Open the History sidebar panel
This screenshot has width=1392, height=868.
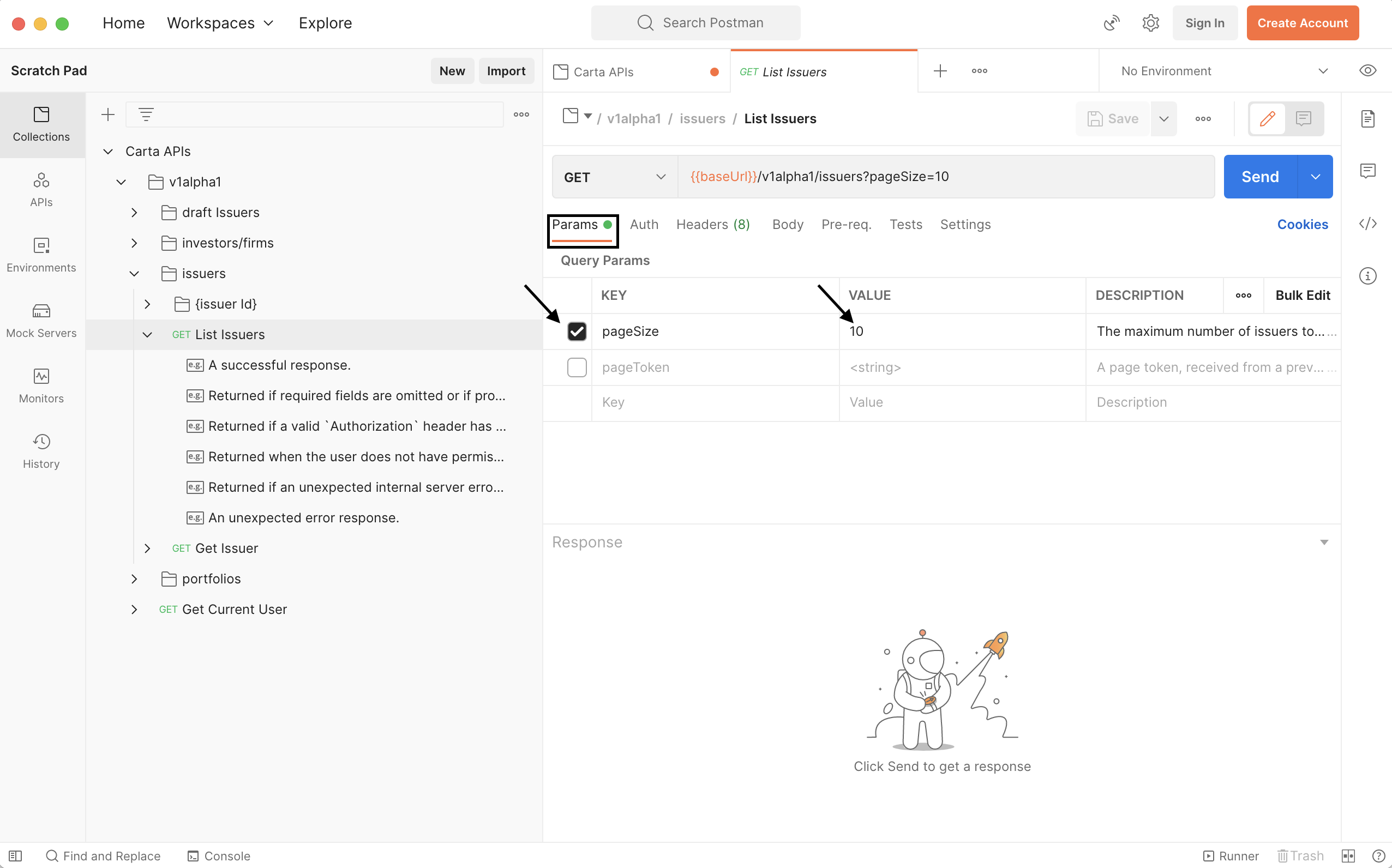pos(41,451)
